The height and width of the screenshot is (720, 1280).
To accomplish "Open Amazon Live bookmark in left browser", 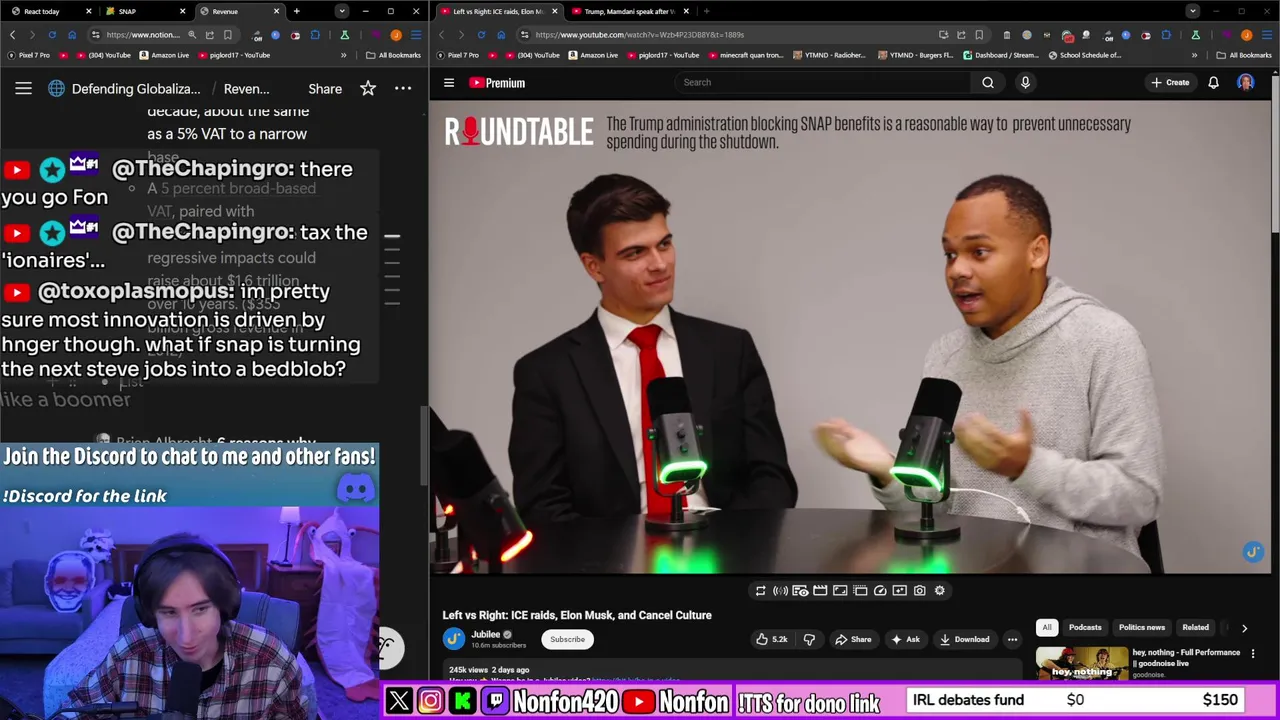I will click(164, 55).
